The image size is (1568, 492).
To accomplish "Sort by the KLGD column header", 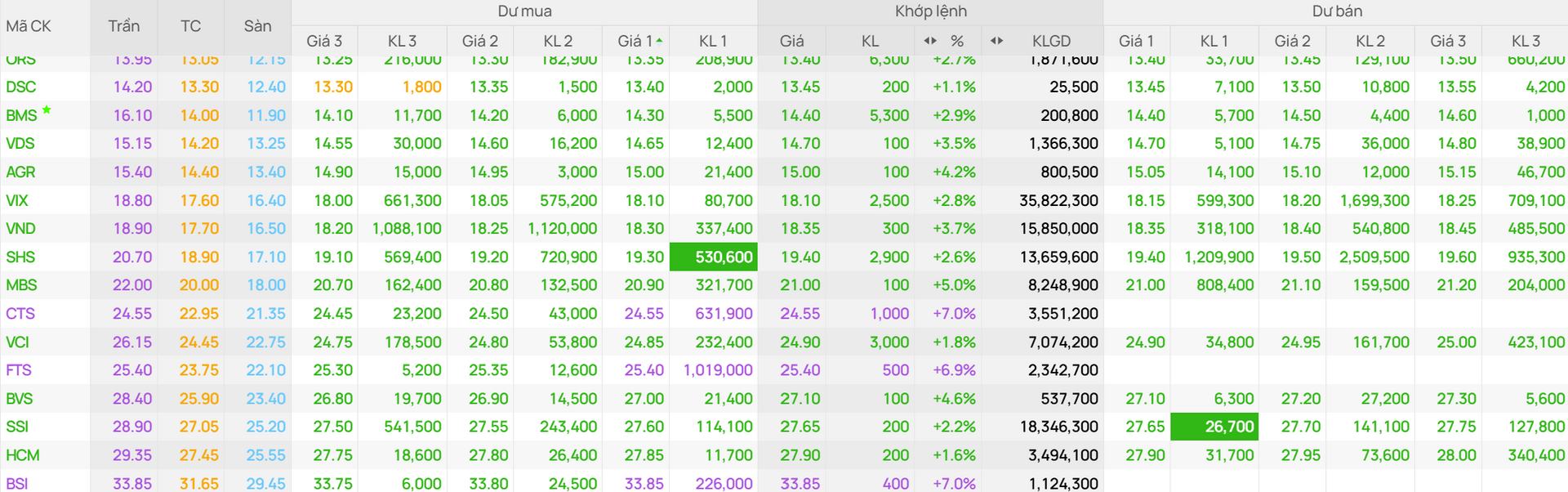I will 1051,41.
